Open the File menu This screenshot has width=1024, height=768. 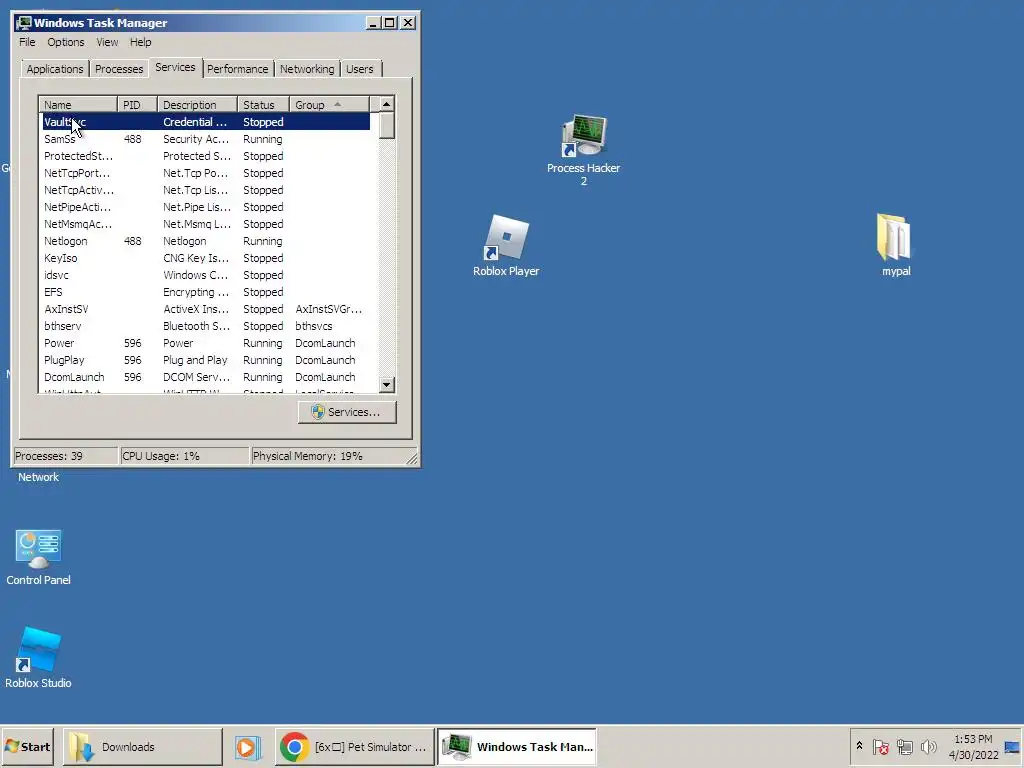(x=27, y=42)
